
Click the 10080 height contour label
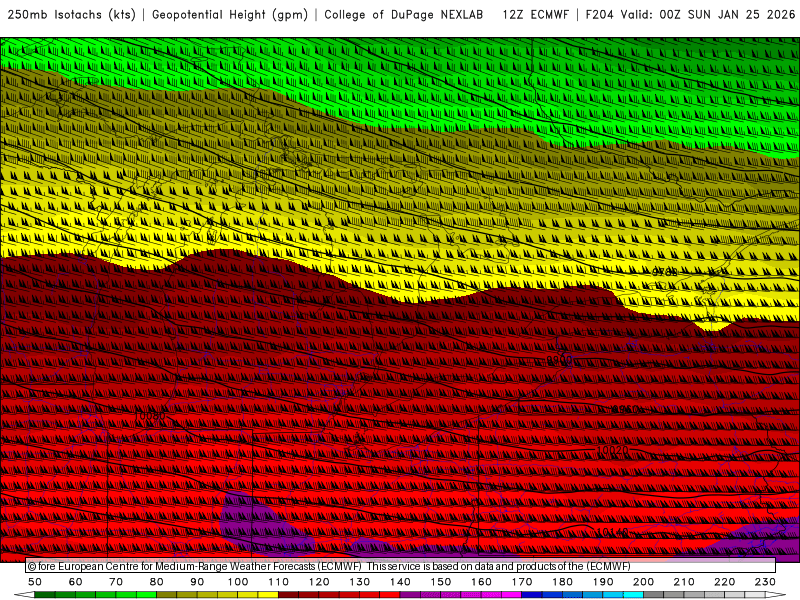pyautogui.click(x=149, y=416)
